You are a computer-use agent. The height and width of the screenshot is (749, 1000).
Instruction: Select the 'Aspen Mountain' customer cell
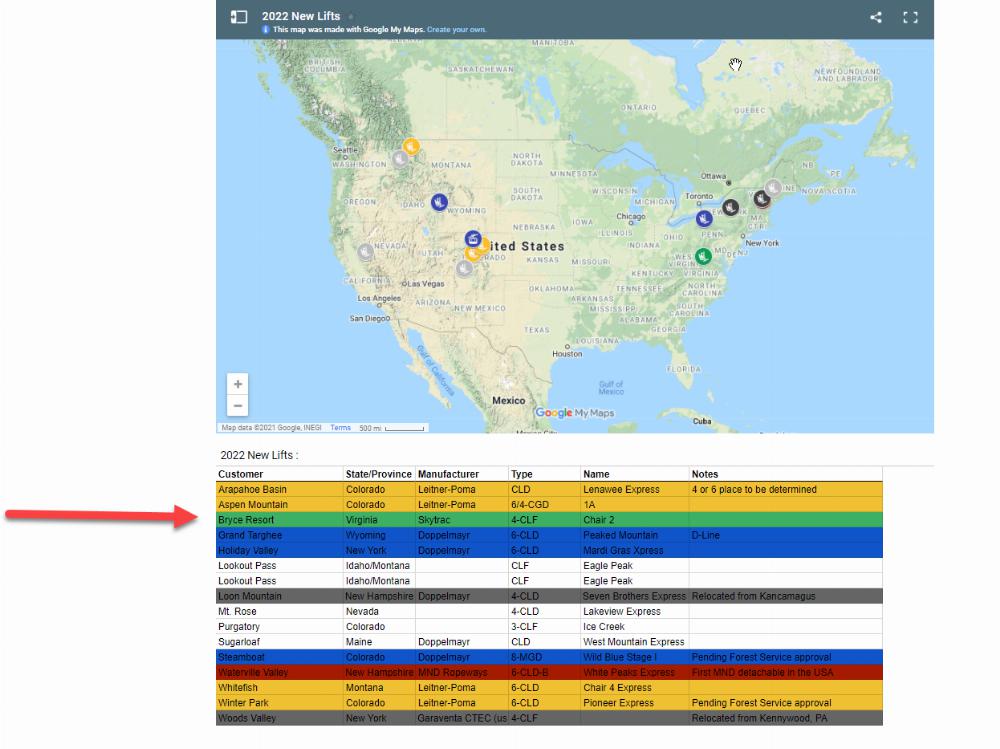(280, 505)
